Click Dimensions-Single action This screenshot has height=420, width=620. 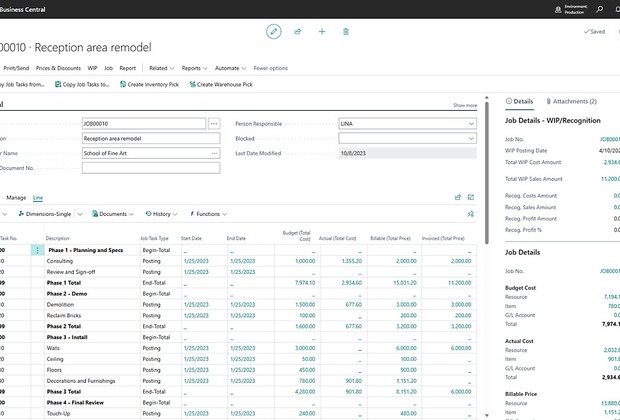45,214
